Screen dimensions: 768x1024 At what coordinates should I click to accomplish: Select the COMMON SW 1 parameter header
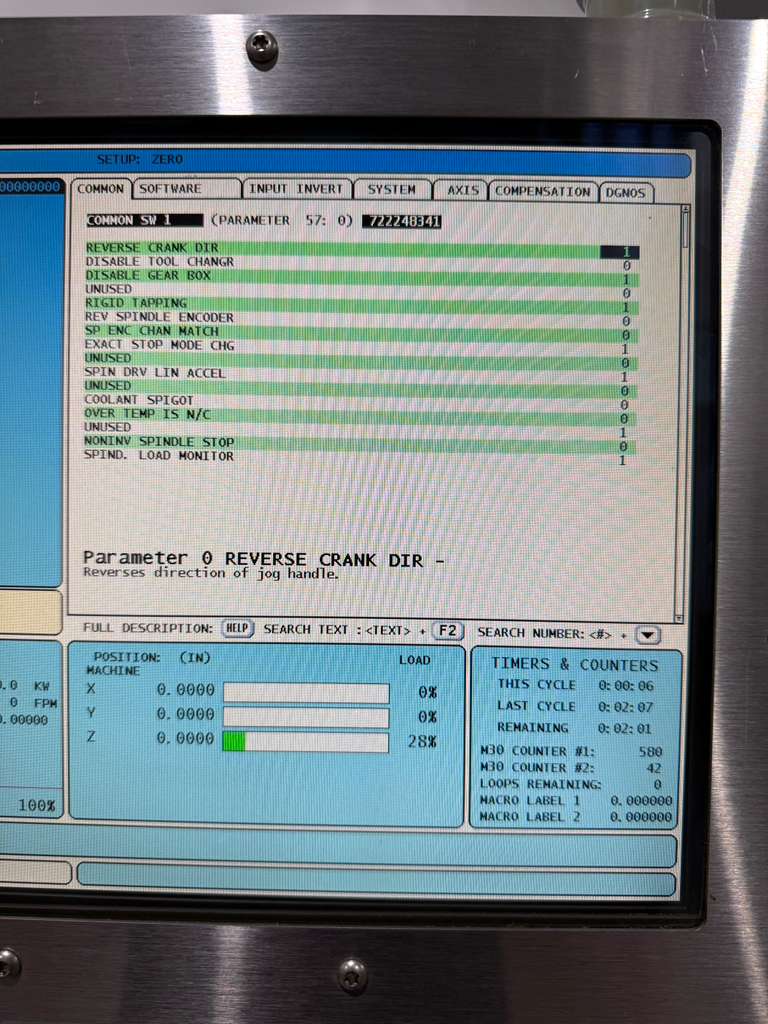pyautogui.click(x=143, y=220)
